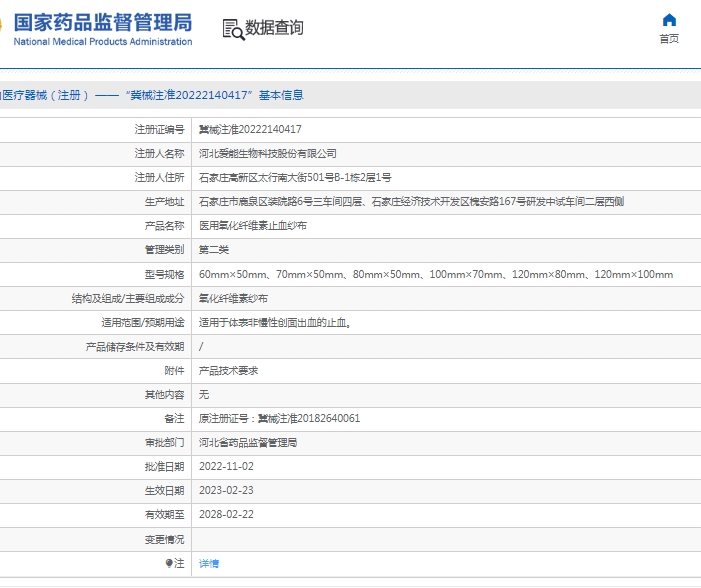Viewport: 701px width, 588px height.
Task: Click the approval date 2022-11-02
Action: (x=226, y=467)
